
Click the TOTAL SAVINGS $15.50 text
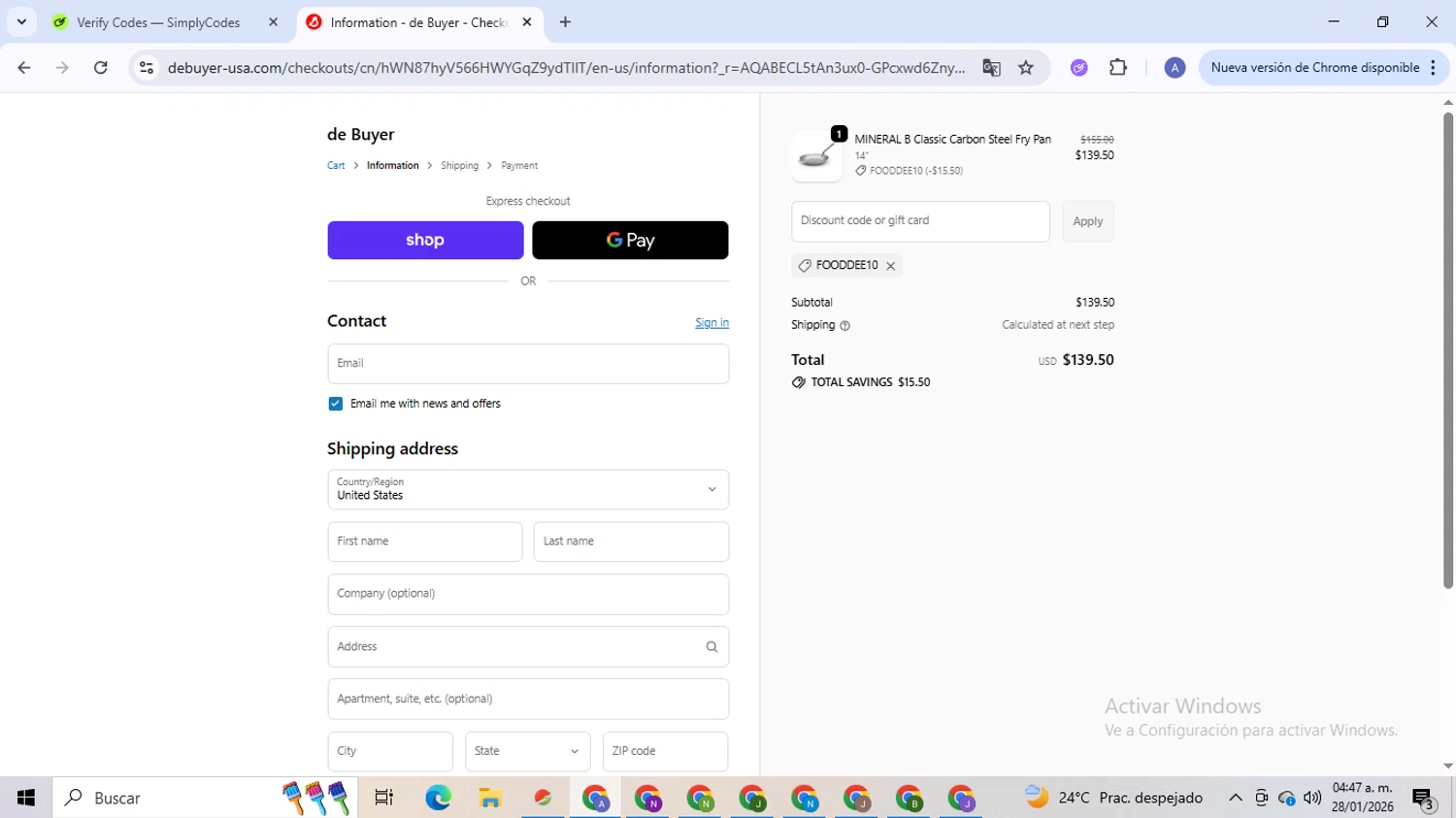point(870,382)
